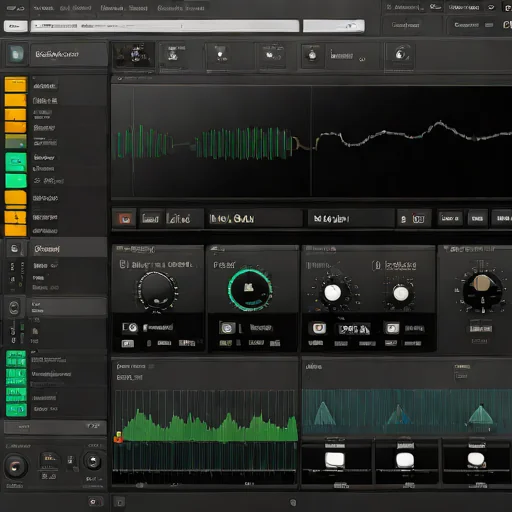Image resolution: width=512 pixels, height=512 pixels.
Task: Select the teal instrument icon heading the track list
Action: pyautogui.click(x=16, y=54)
